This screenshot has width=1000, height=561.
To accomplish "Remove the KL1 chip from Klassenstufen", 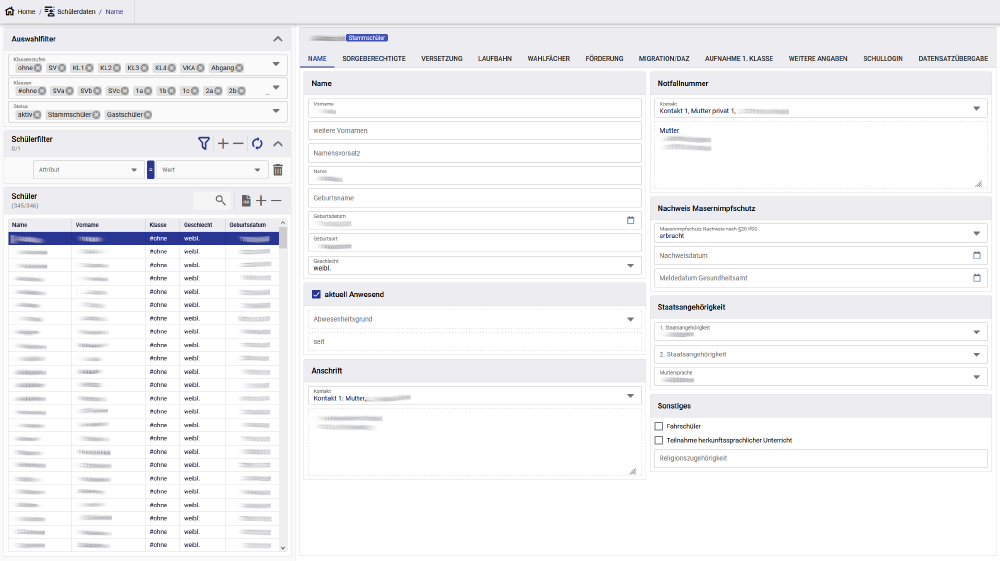I will (x=89, y=68).
